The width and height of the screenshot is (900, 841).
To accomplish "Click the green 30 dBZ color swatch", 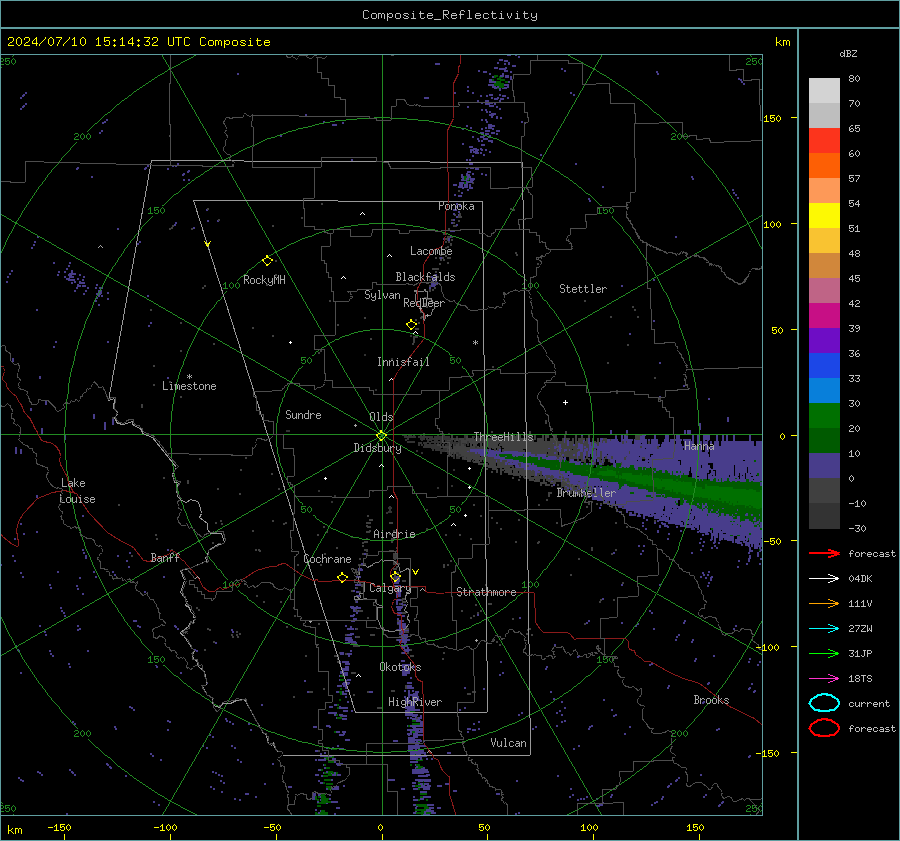I will [824, 415].
